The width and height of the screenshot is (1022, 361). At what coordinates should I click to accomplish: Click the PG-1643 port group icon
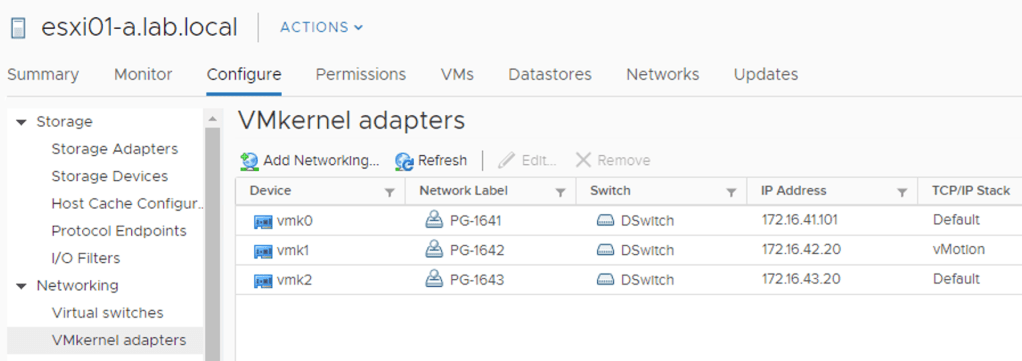(434, 279)
